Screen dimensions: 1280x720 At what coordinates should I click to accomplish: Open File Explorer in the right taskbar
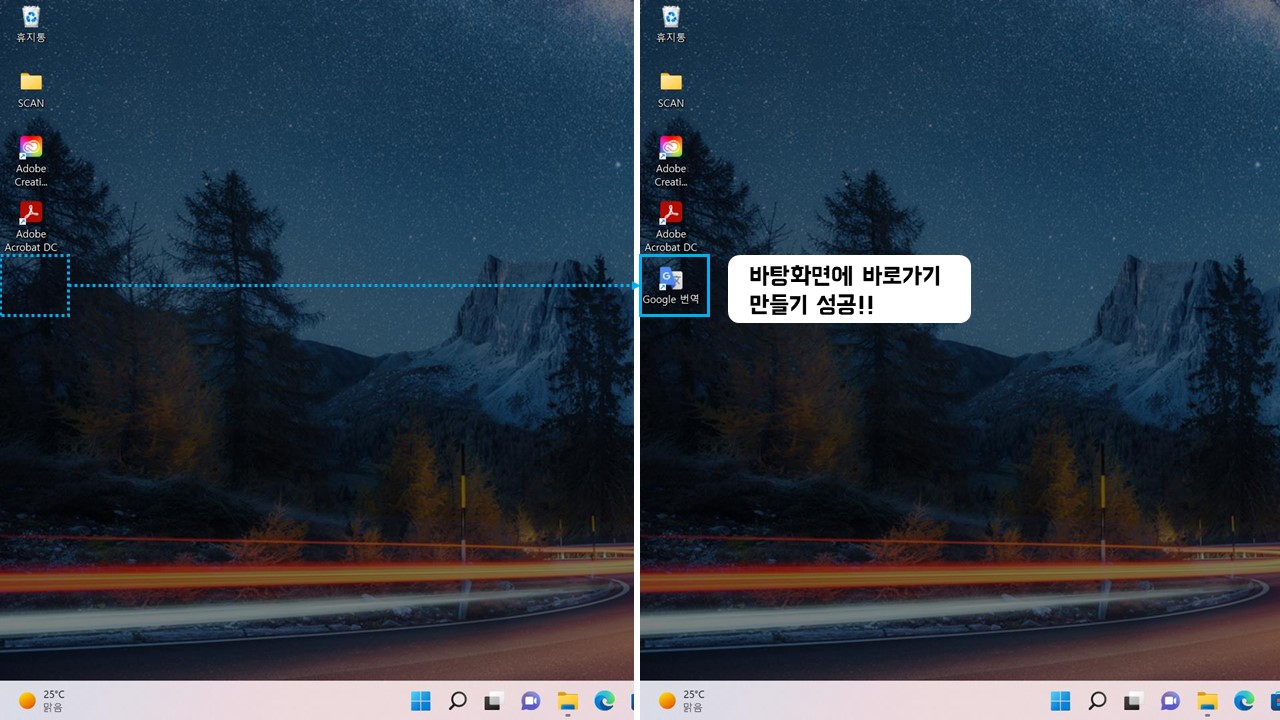point(1208,701)
